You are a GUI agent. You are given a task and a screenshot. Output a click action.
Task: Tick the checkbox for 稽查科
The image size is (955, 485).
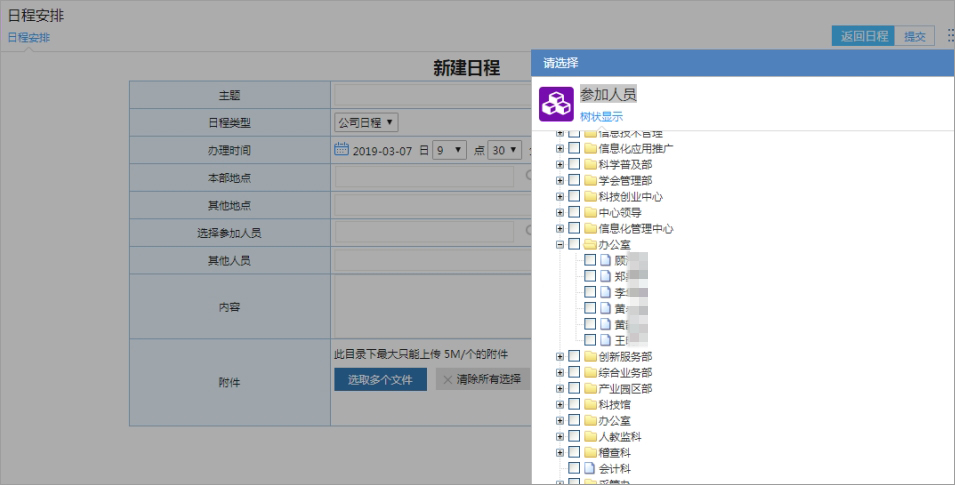[574, 453]
